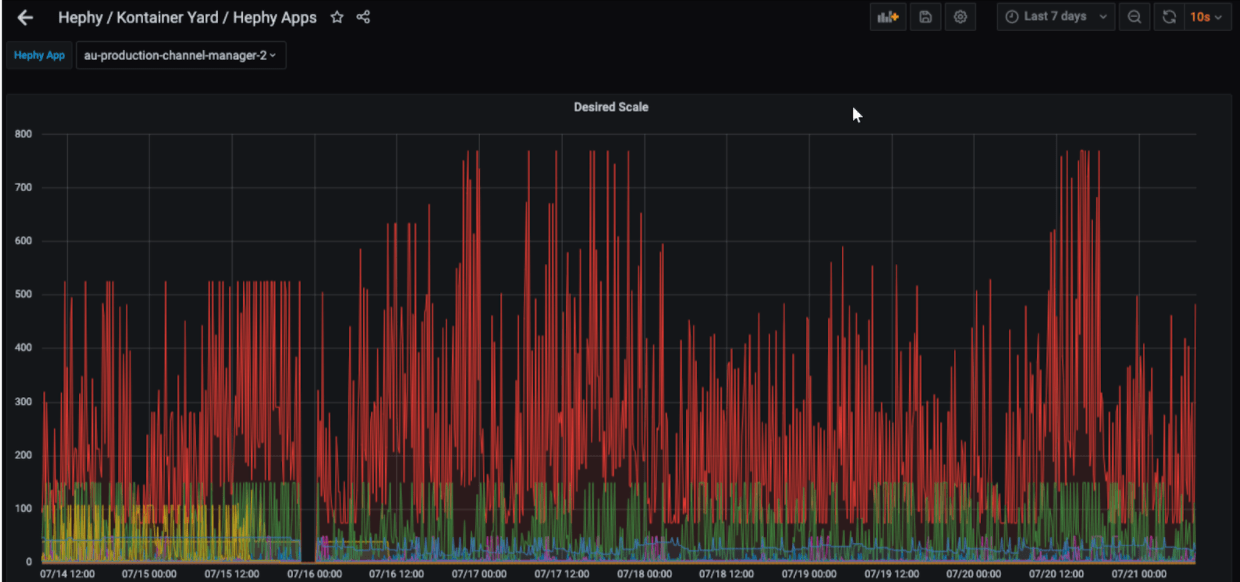Click the 07/16 12:00 time axis label
The width and height of the screenshot is (1240, 582).
pyautogui.click(x=397, y=574)
